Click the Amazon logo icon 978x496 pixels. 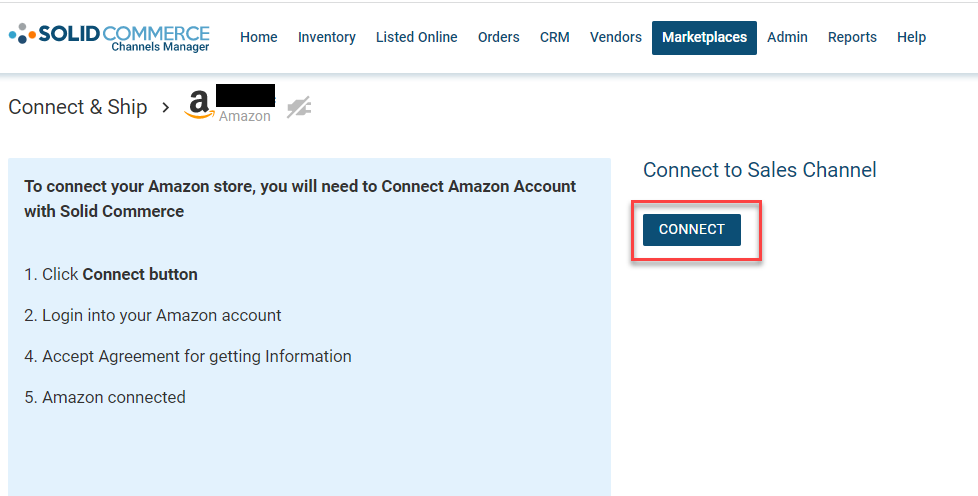(199, 105)
